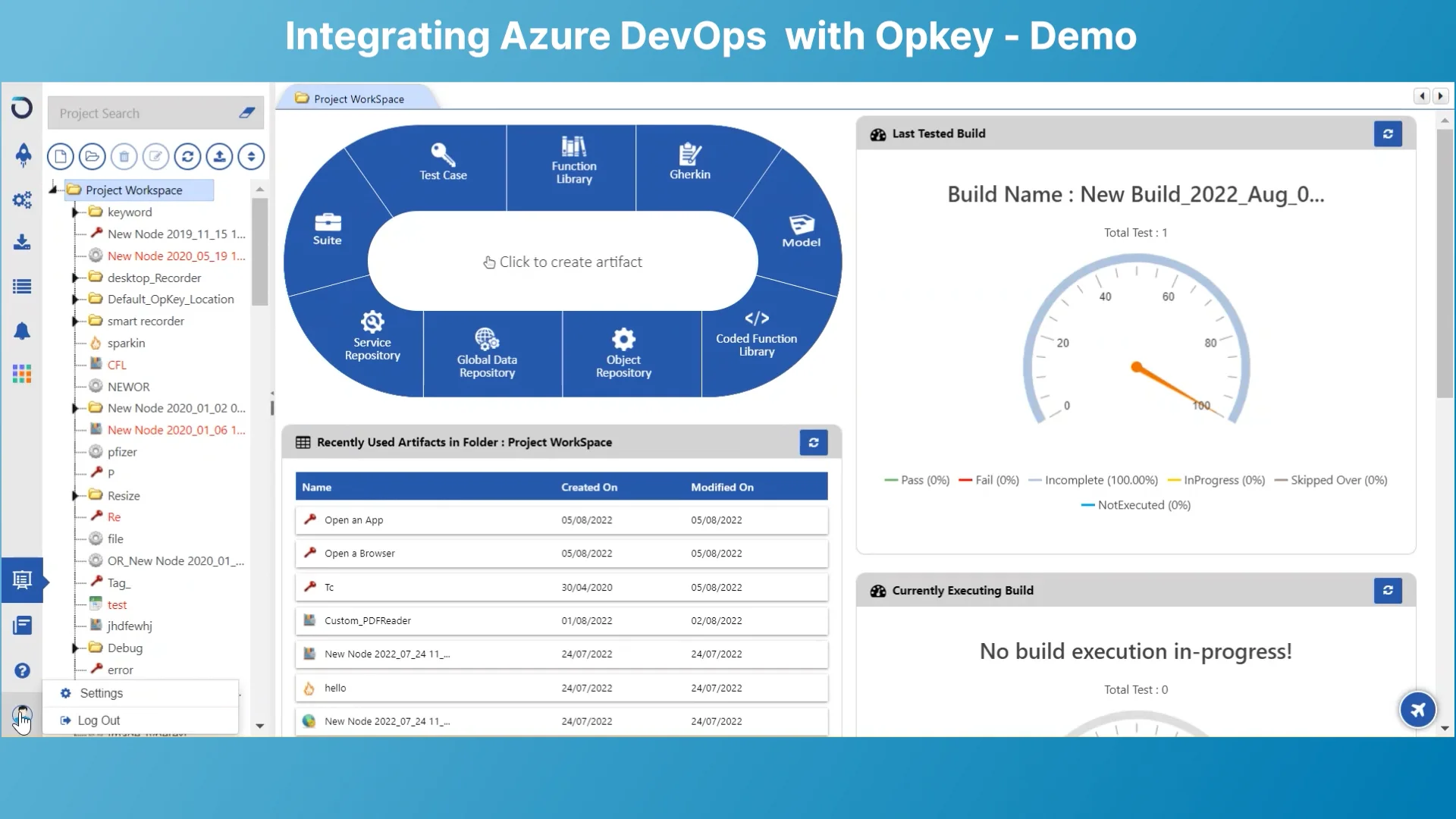
Task: Select the pfizer tree item
Action: 122,452
